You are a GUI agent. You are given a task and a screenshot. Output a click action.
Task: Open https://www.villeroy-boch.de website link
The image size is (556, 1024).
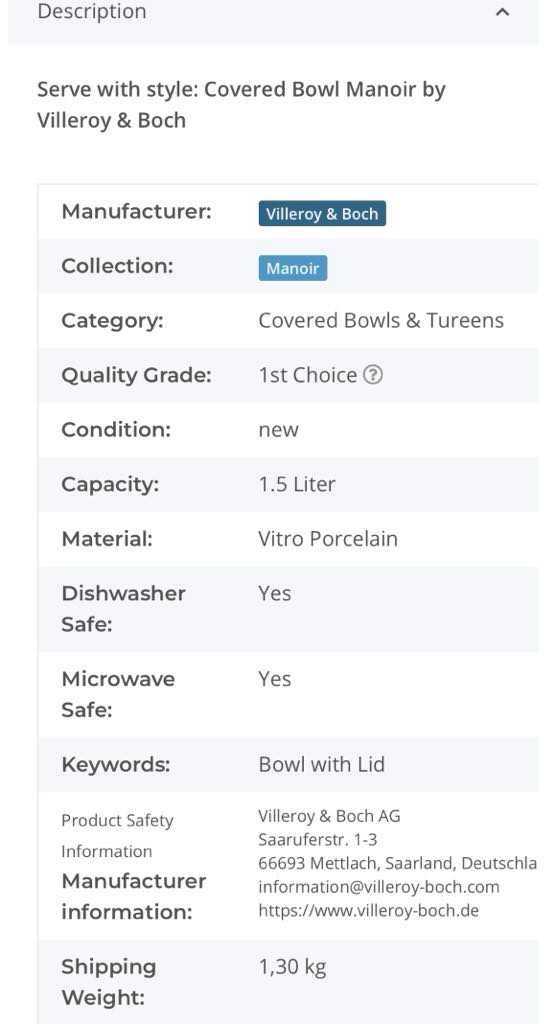click(368, 910)
